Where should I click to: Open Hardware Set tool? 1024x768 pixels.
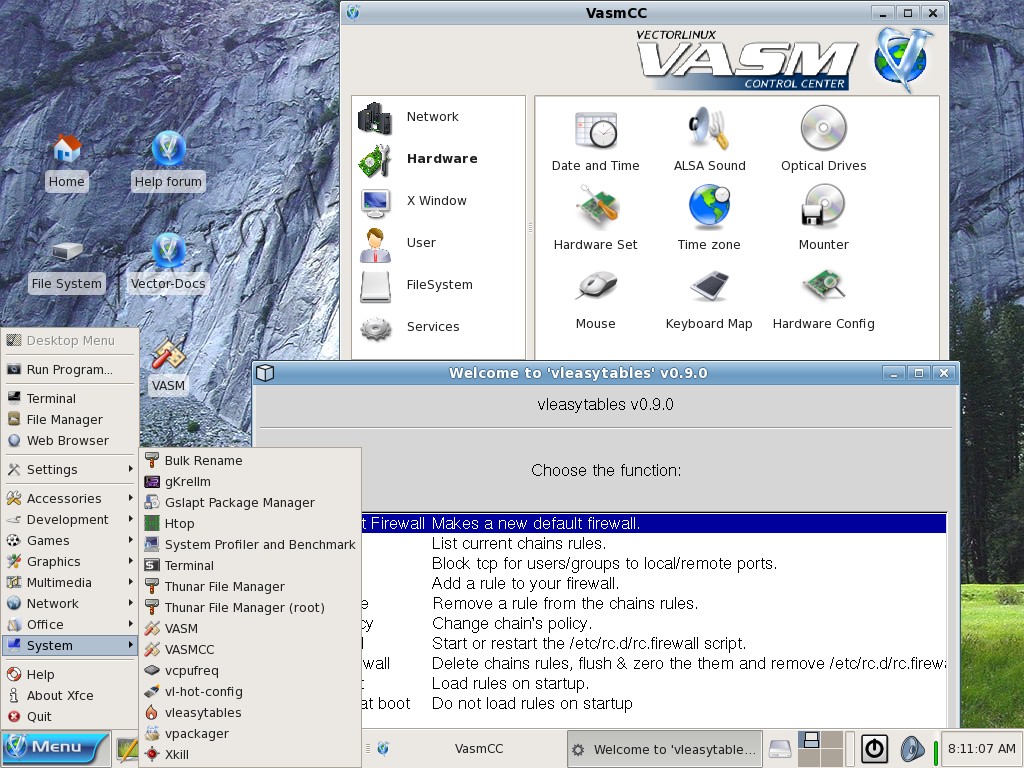595,219
